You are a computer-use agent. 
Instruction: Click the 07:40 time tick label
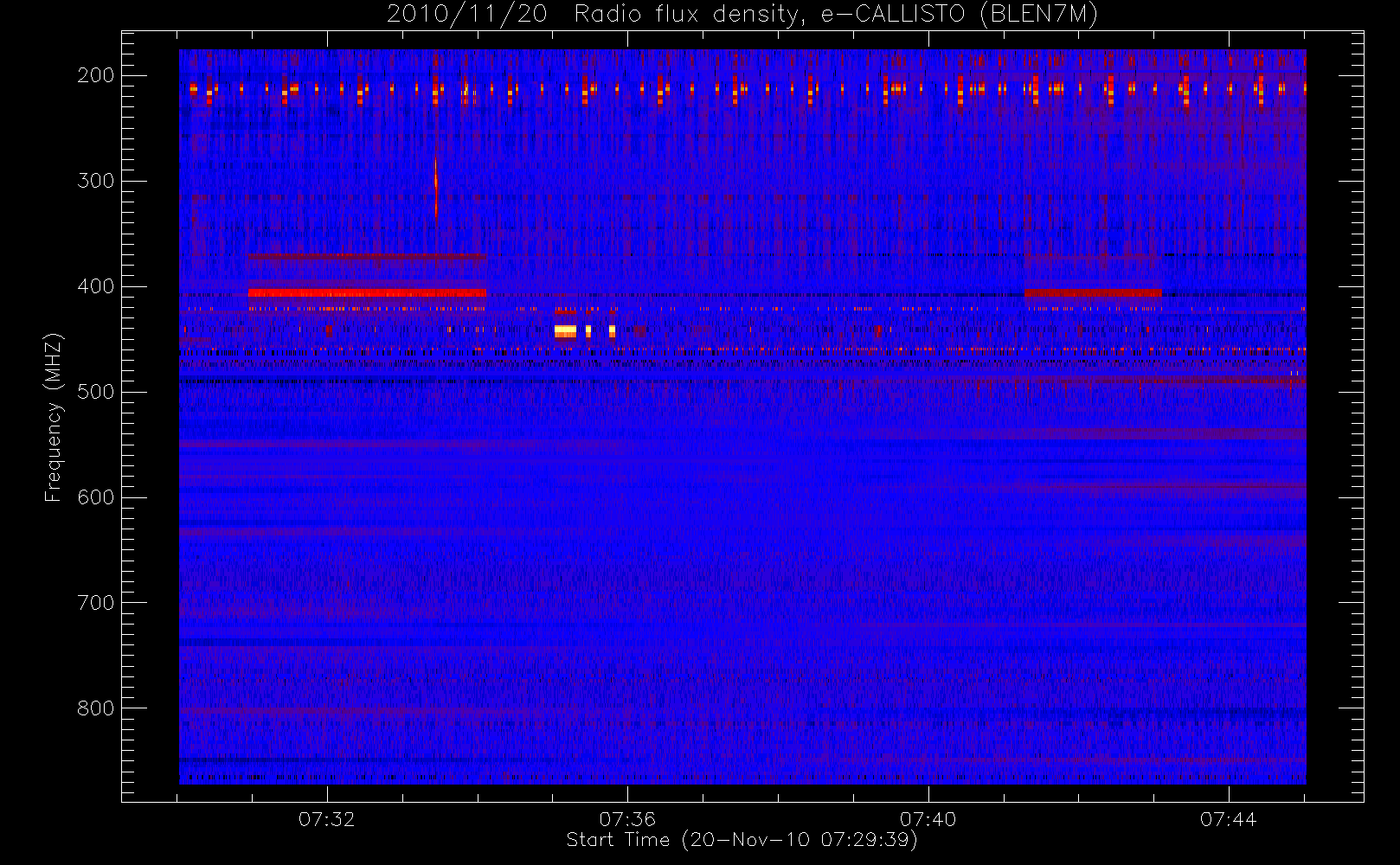(928, 819)
